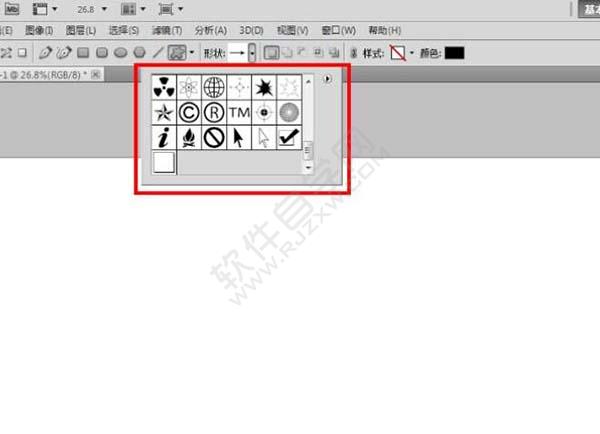Image resolution: width=600 pixels, height=434 pixels.
Task: Toggle the link chain beside 样式
Action: [354, 53]
